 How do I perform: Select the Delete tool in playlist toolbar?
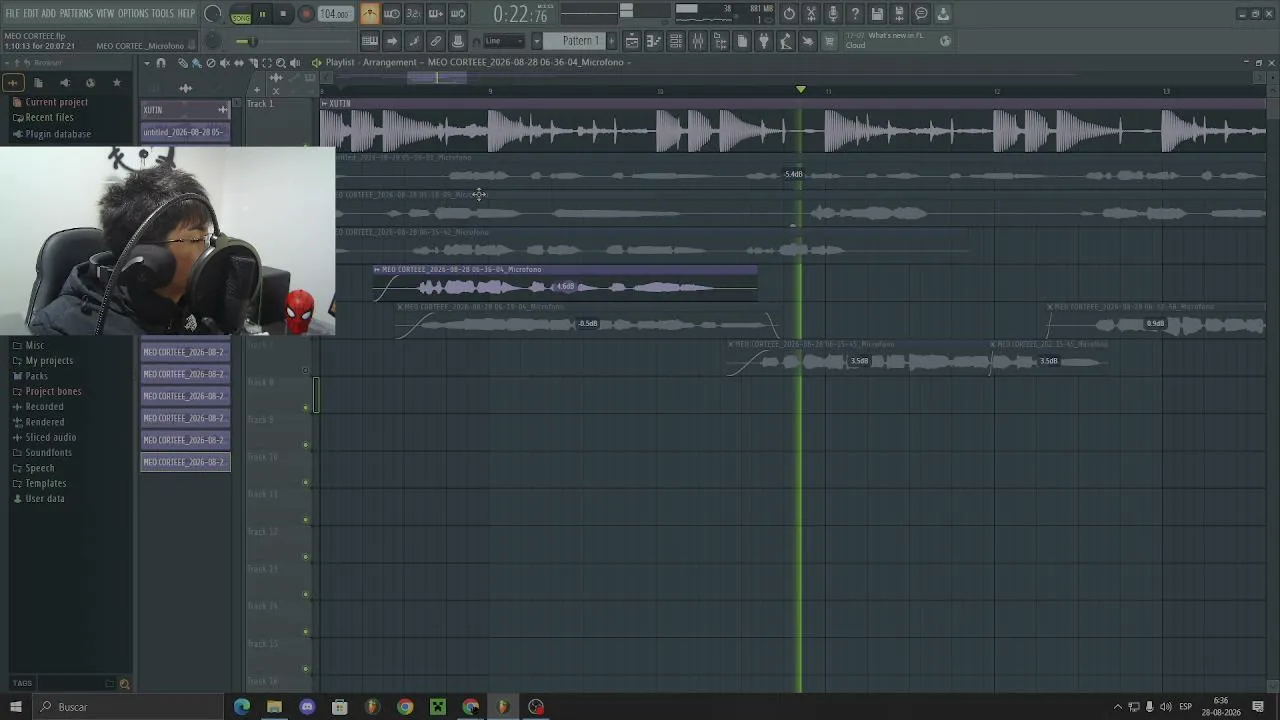pos(211,62)
